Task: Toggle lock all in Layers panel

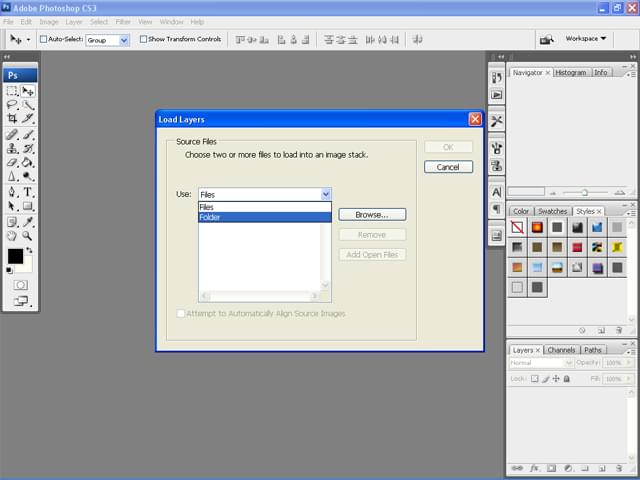Action: (567, 379)
